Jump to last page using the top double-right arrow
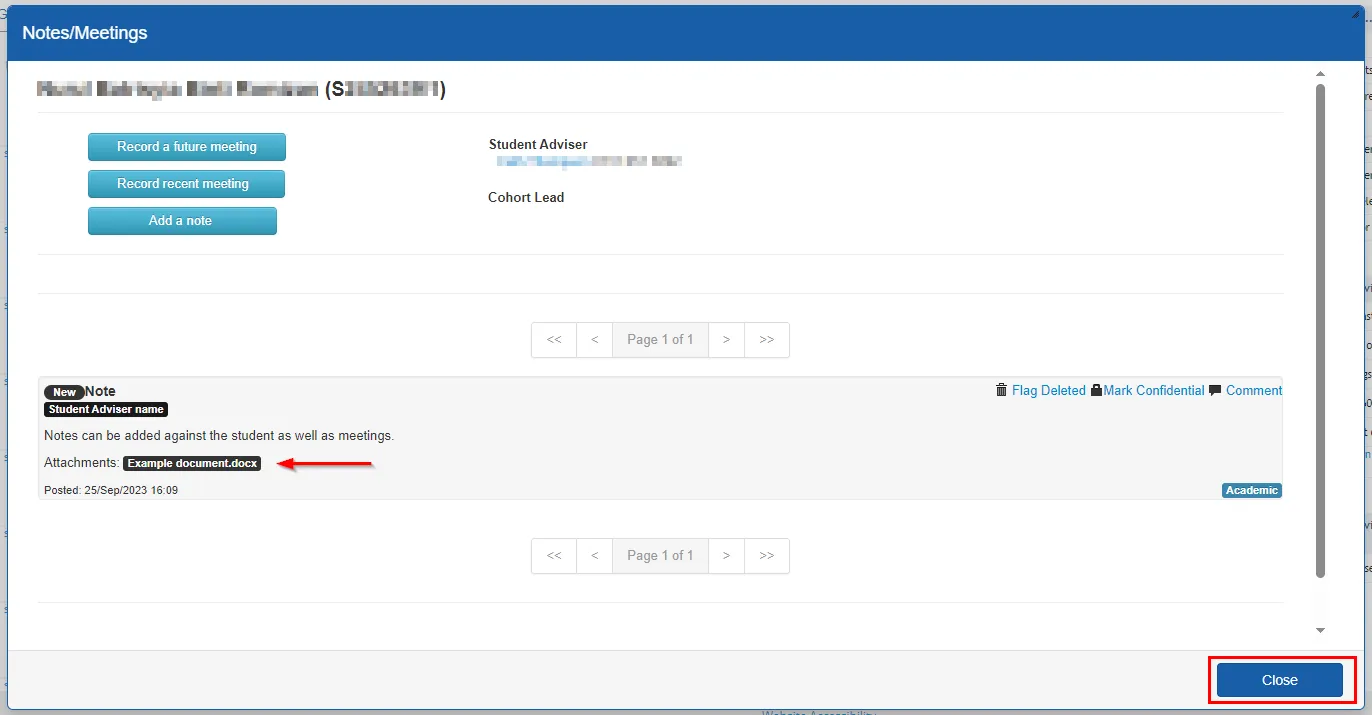 [x=766, y=340]
